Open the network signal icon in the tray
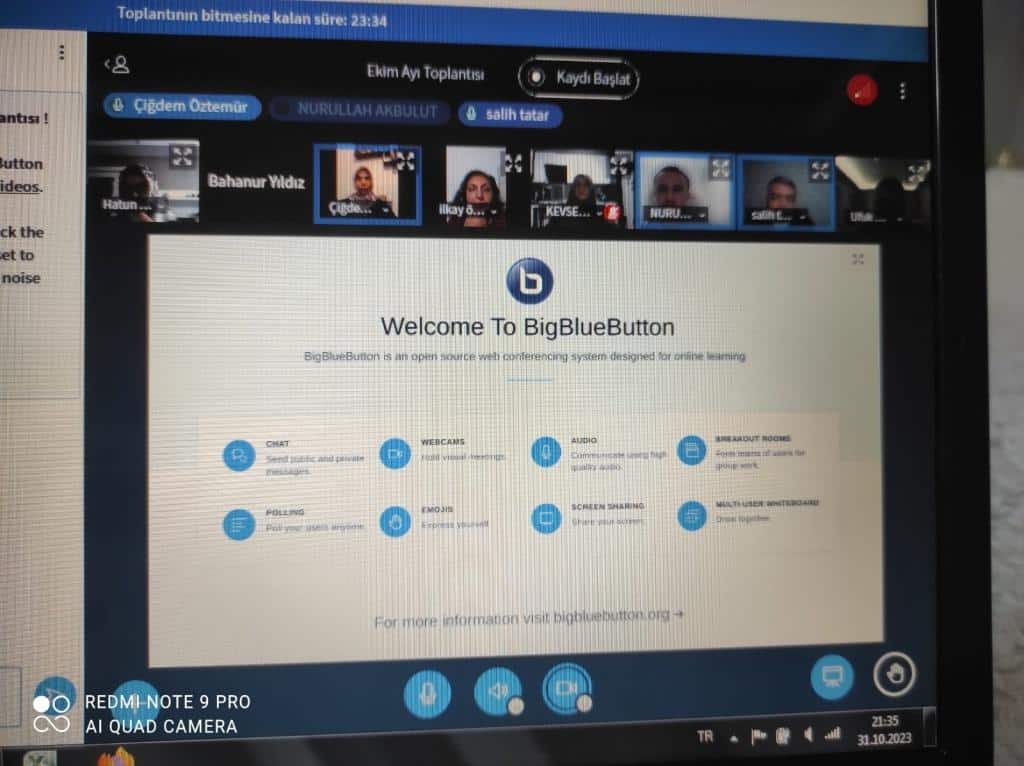The width and height of the screenshot is (1024, 766). [832, 735]
